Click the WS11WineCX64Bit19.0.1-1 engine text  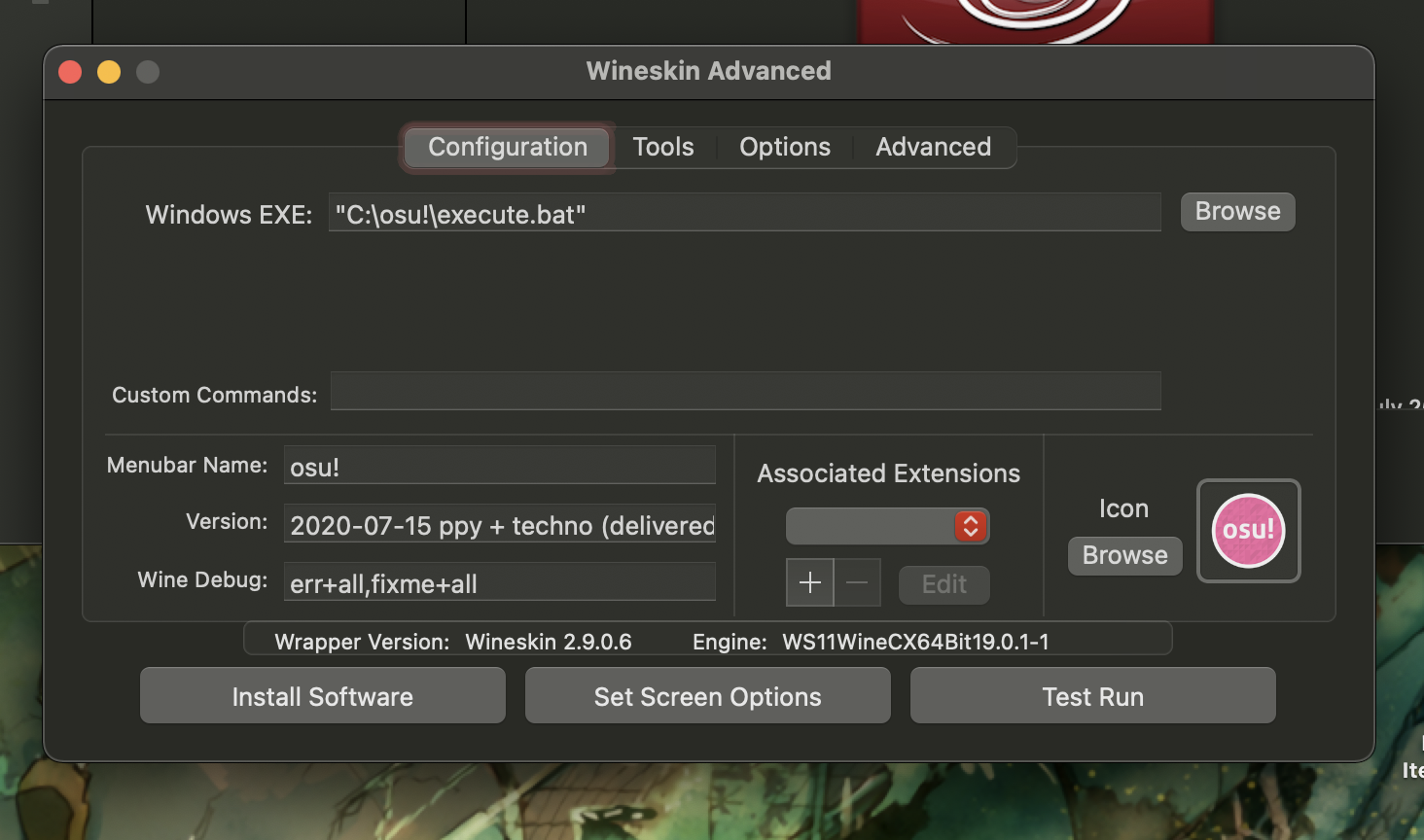[915, 642]
